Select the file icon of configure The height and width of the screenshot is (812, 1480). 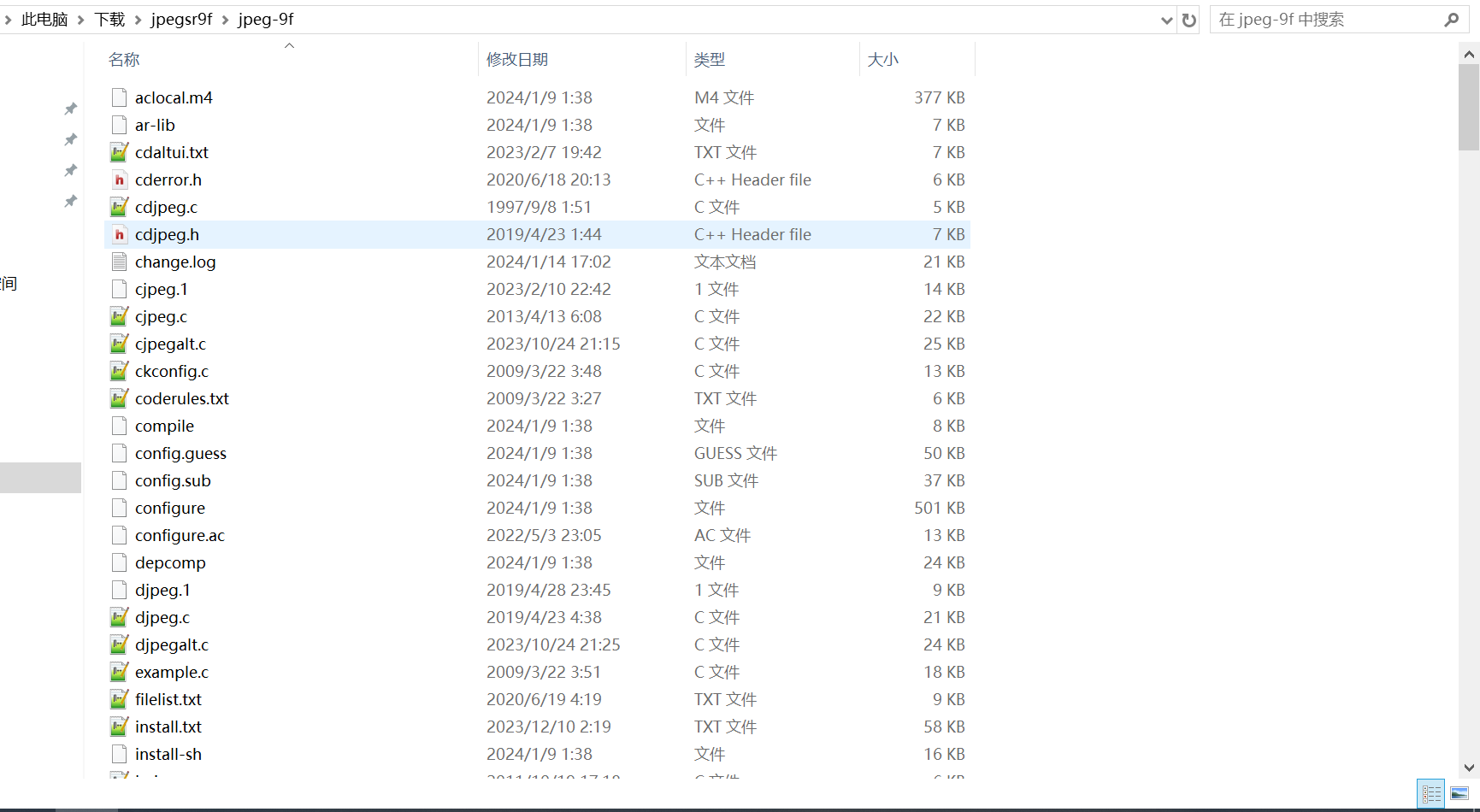(120, 508)
